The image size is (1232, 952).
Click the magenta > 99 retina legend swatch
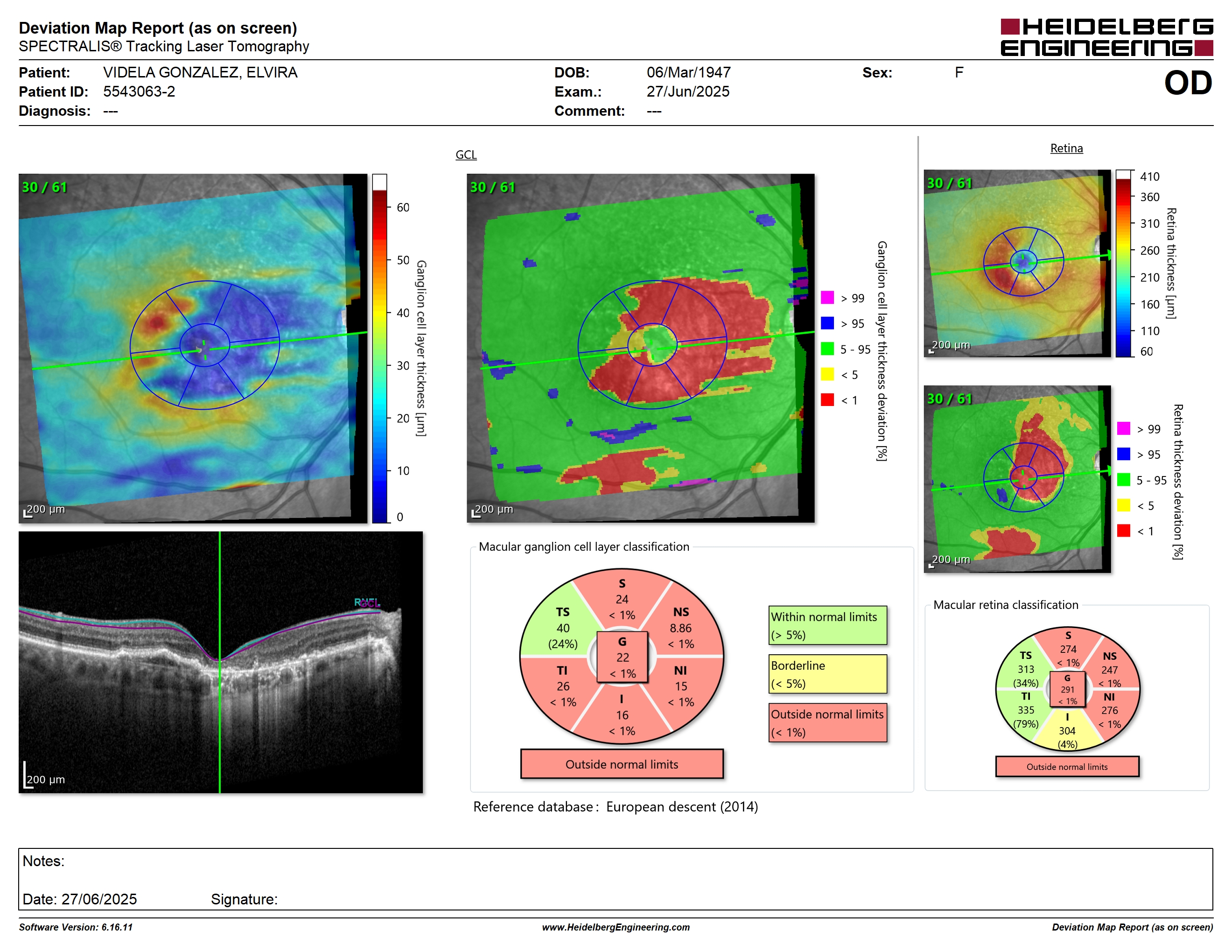point(1124,428)
